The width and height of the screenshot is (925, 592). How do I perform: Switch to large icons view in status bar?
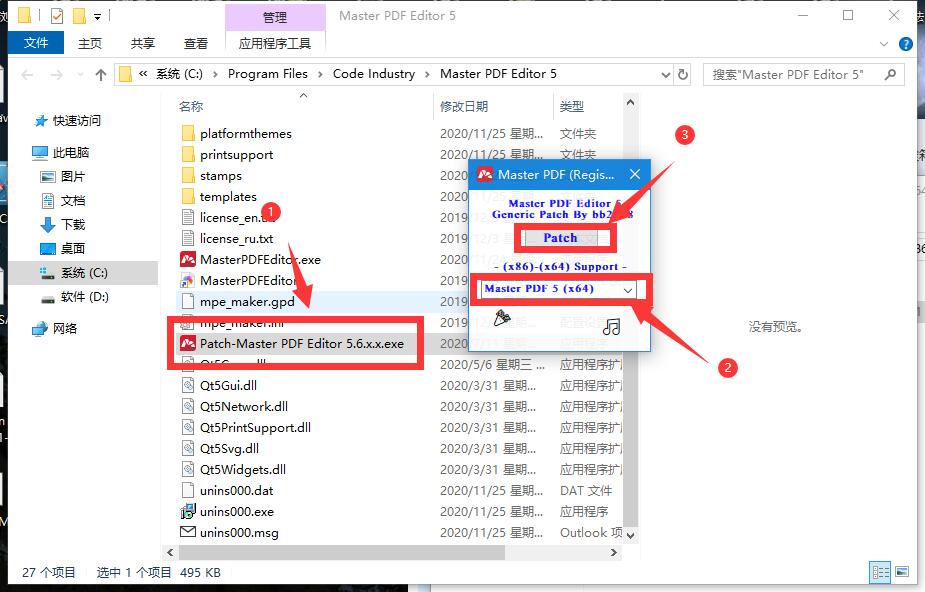point(901,572)
